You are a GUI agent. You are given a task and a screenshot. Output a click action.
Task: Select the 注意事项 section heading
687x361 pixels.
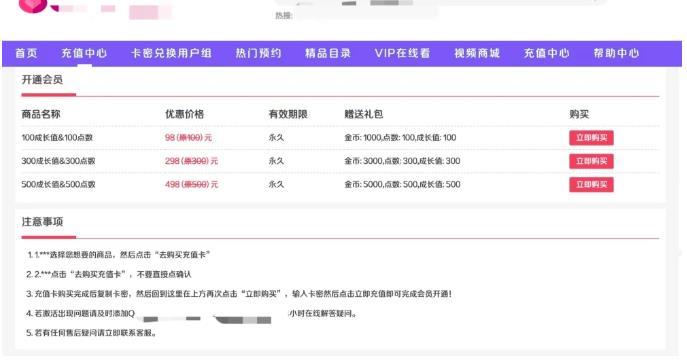pos(42,222)
